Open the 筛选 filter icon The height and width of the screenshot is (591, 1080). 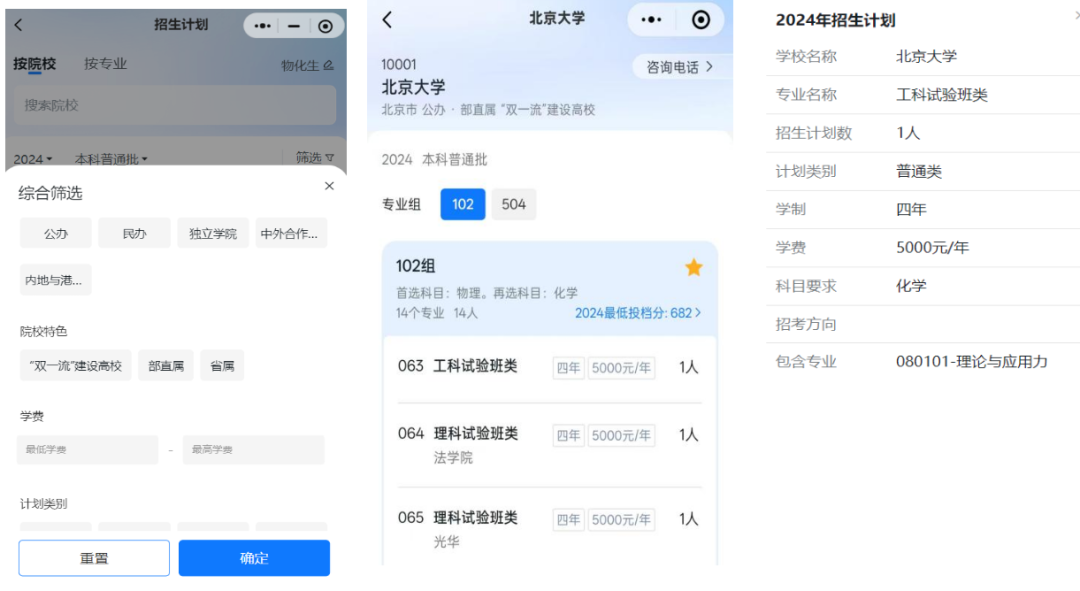pos(328,158)
